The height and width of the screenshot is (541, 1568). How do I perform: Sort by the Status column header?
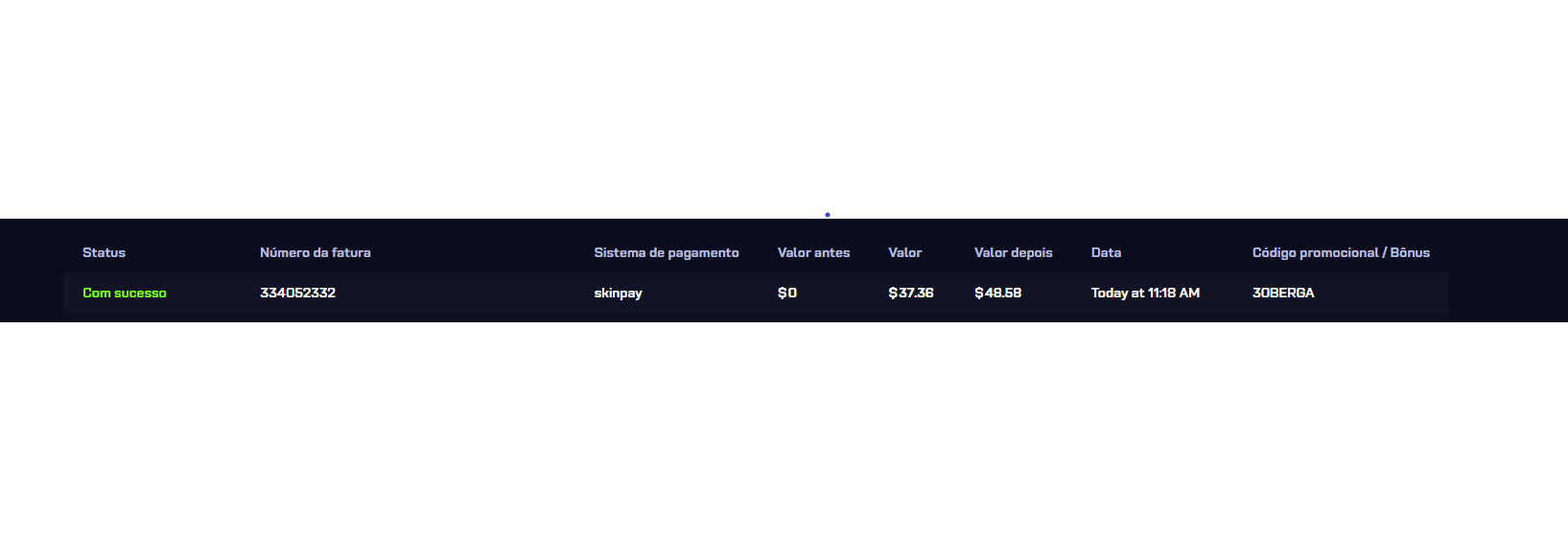point(104,253)
